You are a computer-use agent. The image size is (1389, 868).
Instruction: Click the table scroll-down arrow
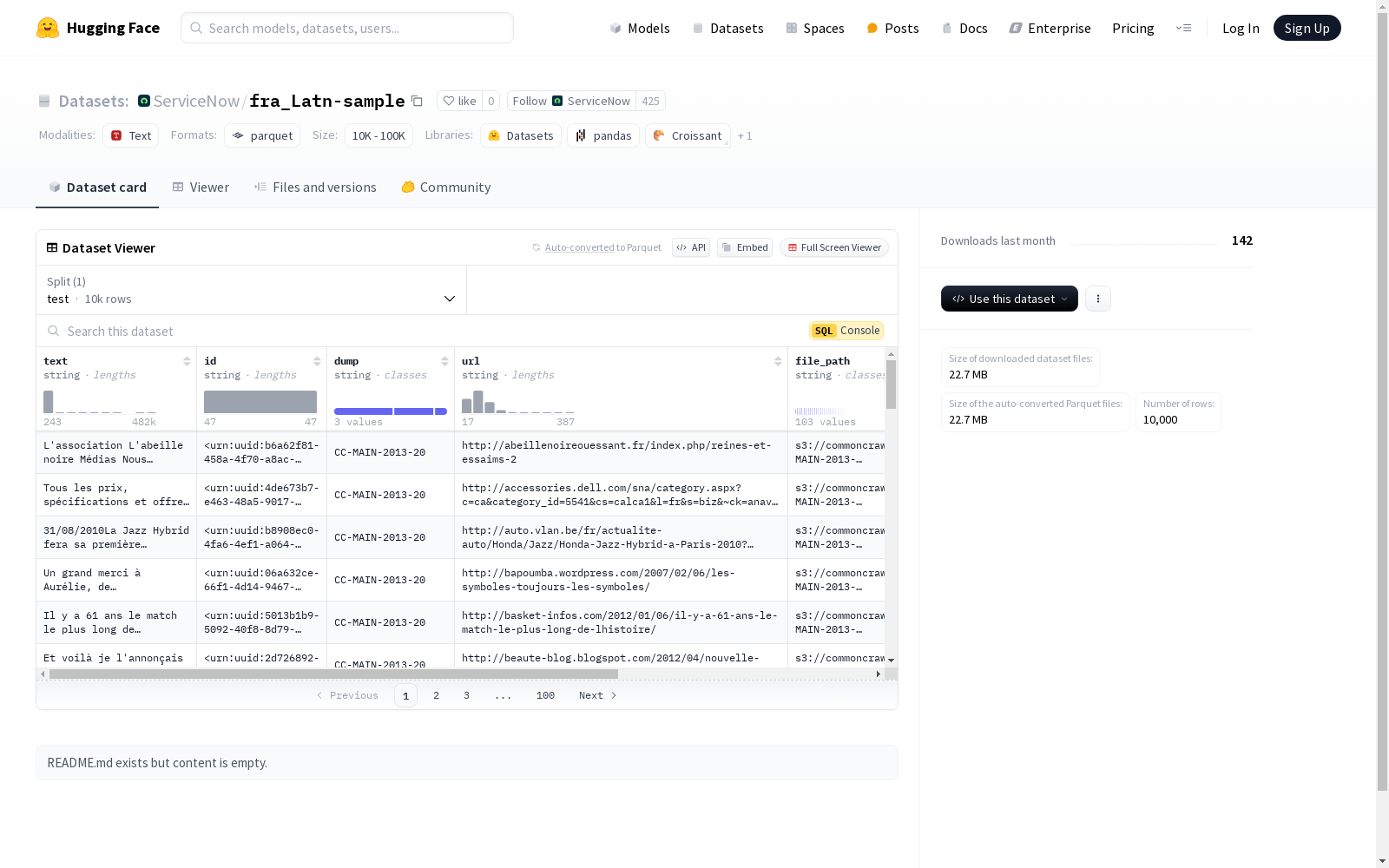click(x=891, y=661)
